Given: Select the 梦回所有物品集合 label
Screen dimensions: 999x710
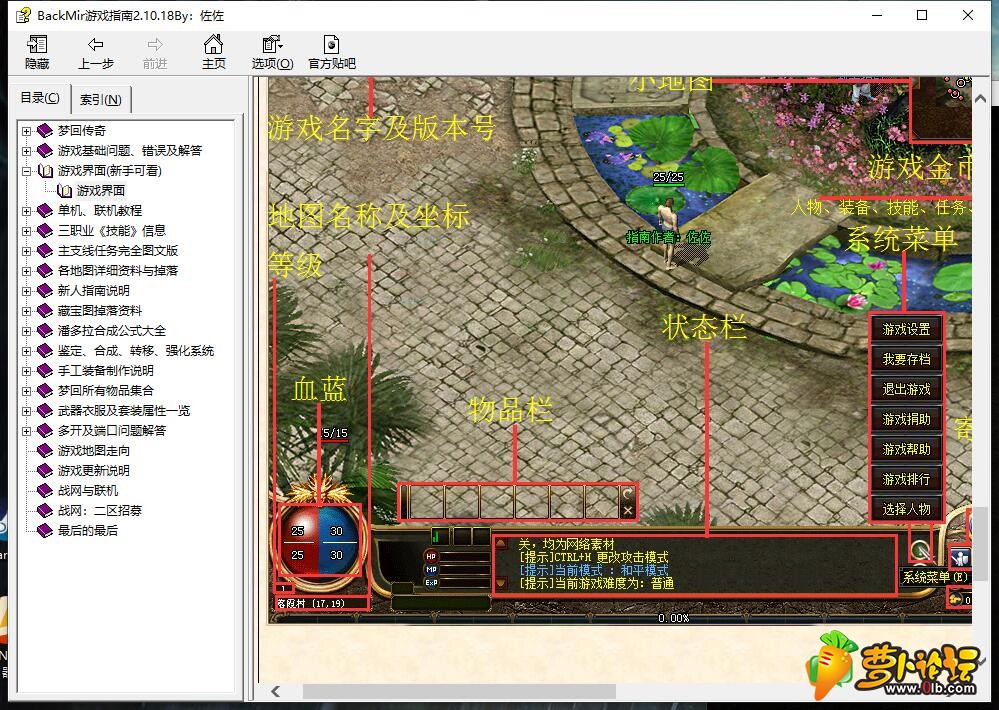Looking at the screenshot, I should coord(106,391).
